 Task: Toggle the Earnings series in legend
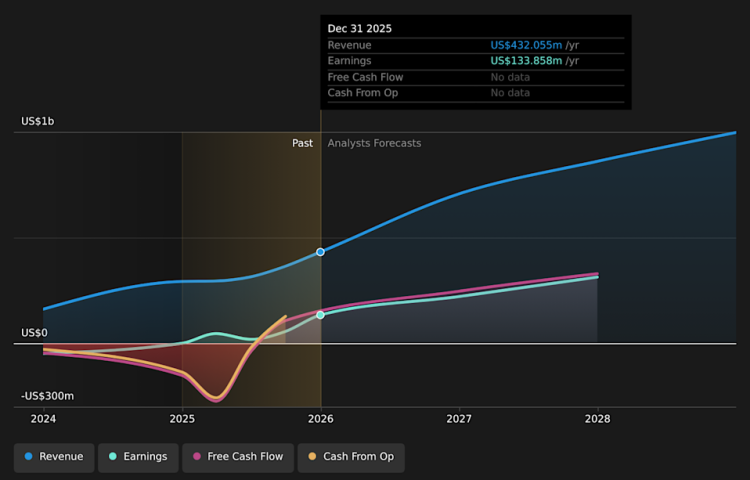click(x=138, y=457)
